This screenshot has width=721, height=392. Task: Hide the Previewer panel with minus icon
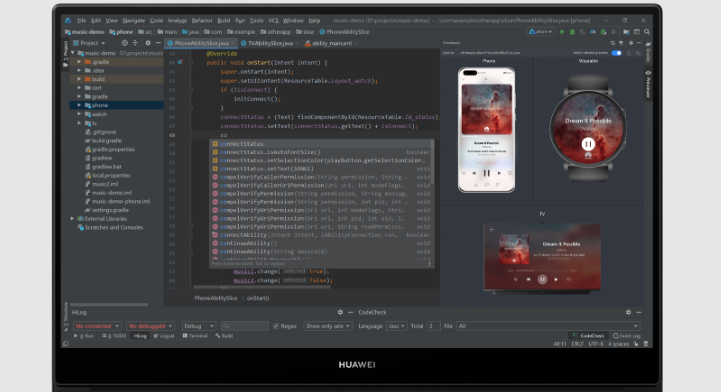639,43
